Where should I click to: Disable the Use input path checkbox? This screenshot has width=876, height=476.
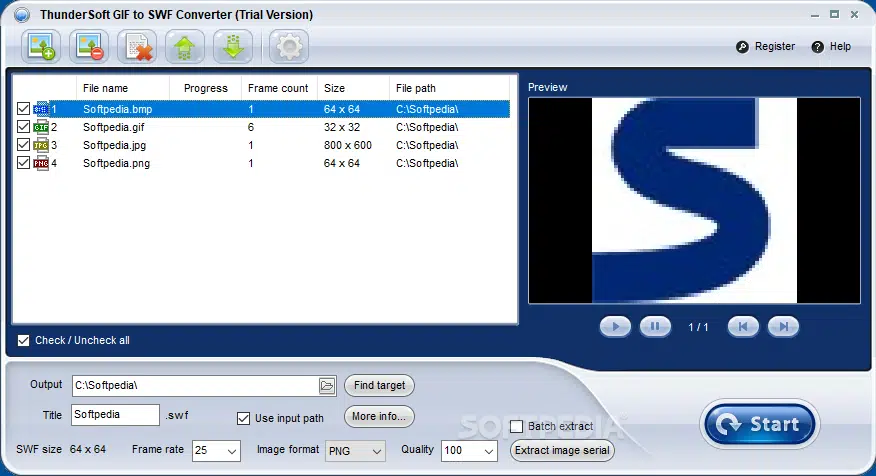coord(243,418)
